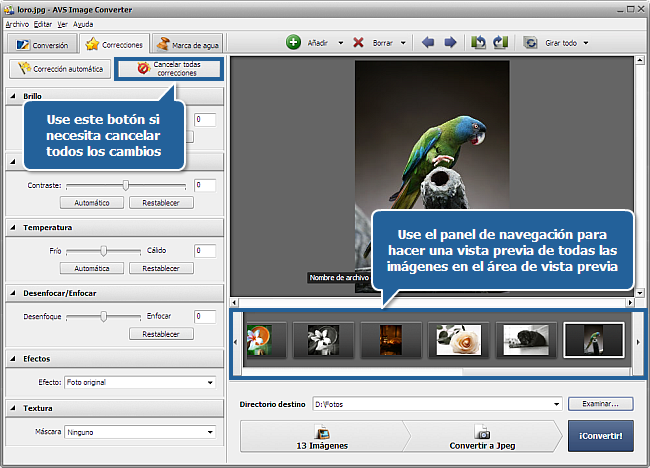Click the Contraste slider handle
This screenshot has width=650, height=468.
pos(125,185)
